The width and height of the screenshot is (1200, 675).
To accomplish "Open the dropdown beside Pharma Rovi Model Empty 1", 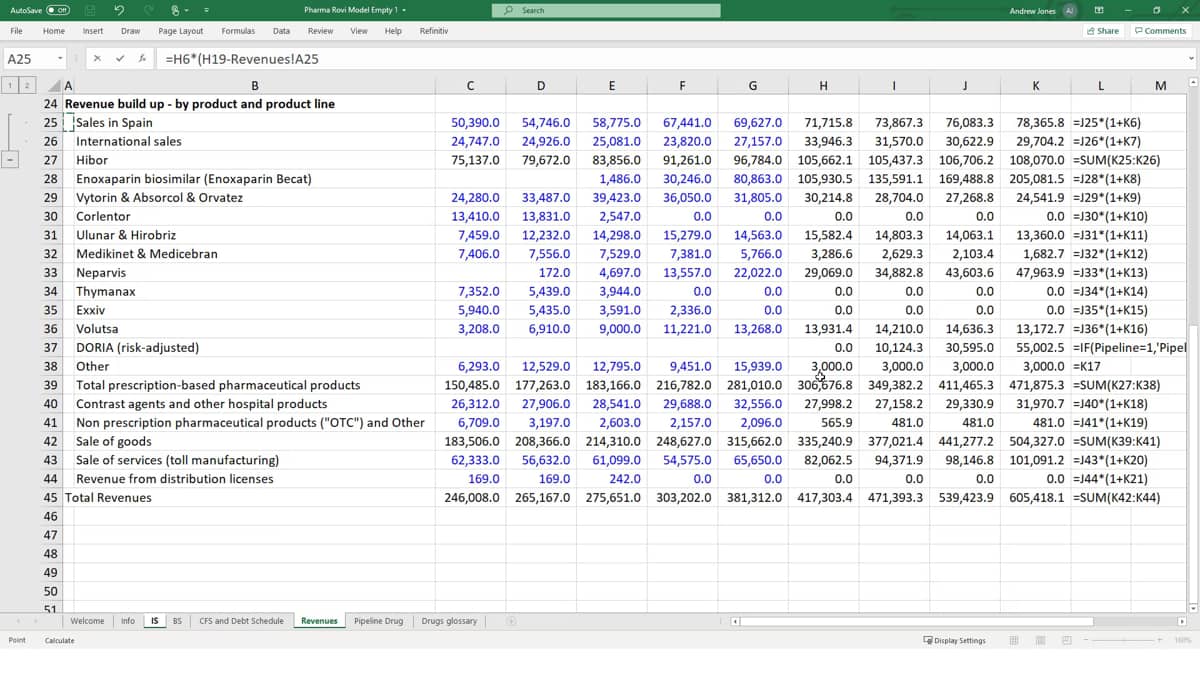I will click(x=405, y=10).
